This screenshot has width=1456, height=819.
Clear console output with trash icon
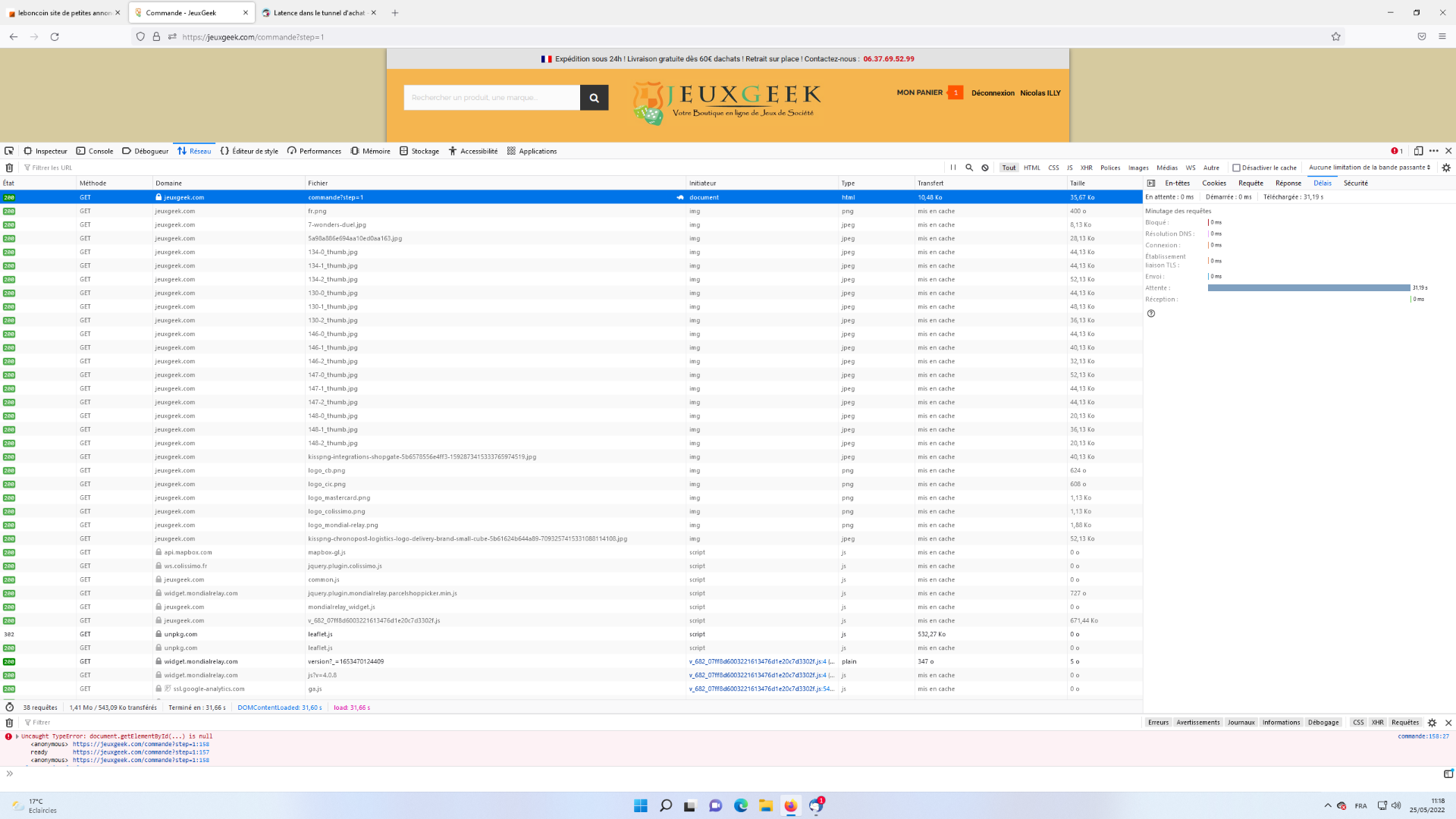pos(9,723)
